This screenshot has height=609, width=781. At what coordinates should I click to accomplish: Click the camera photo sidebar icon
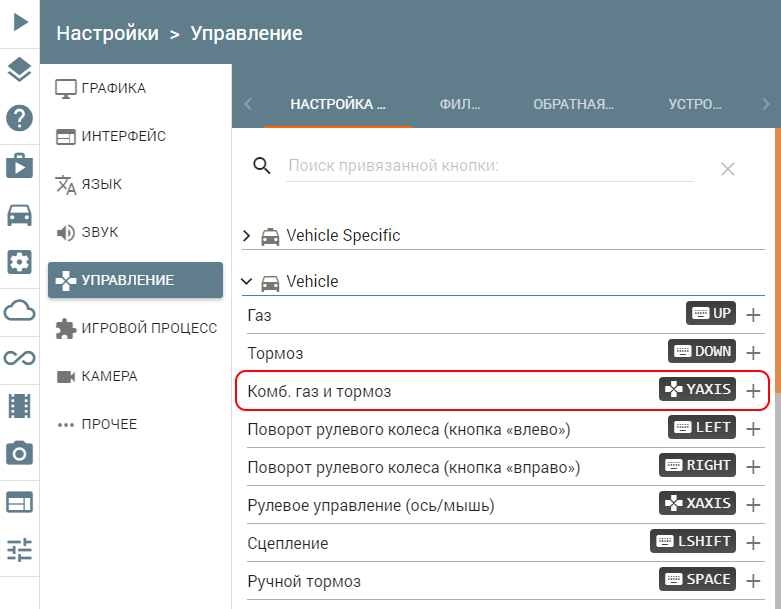tap(19, 453)
